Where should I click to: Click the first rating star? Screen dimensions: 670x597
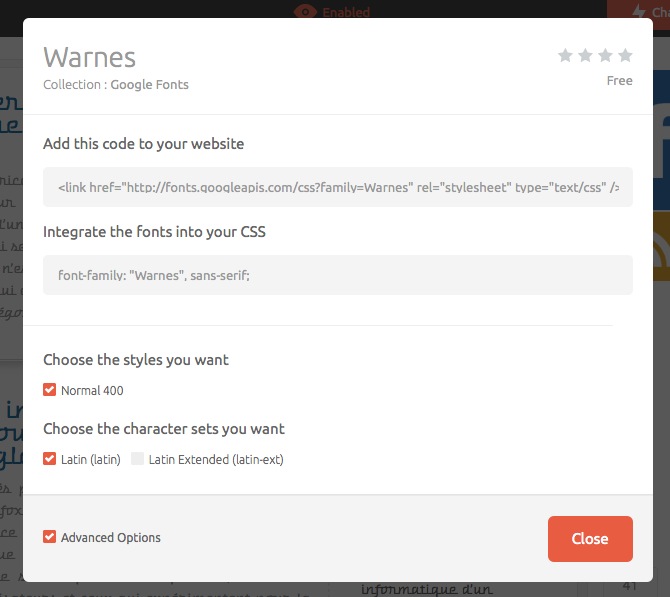tap(565, 56)
